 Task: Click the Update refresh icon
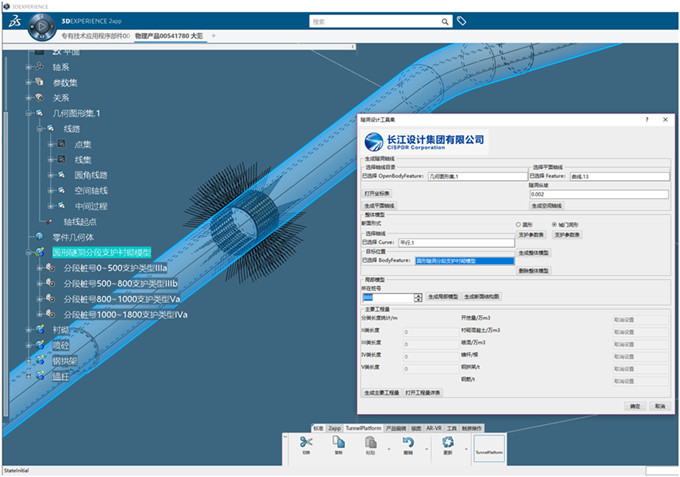coord(445,443)
